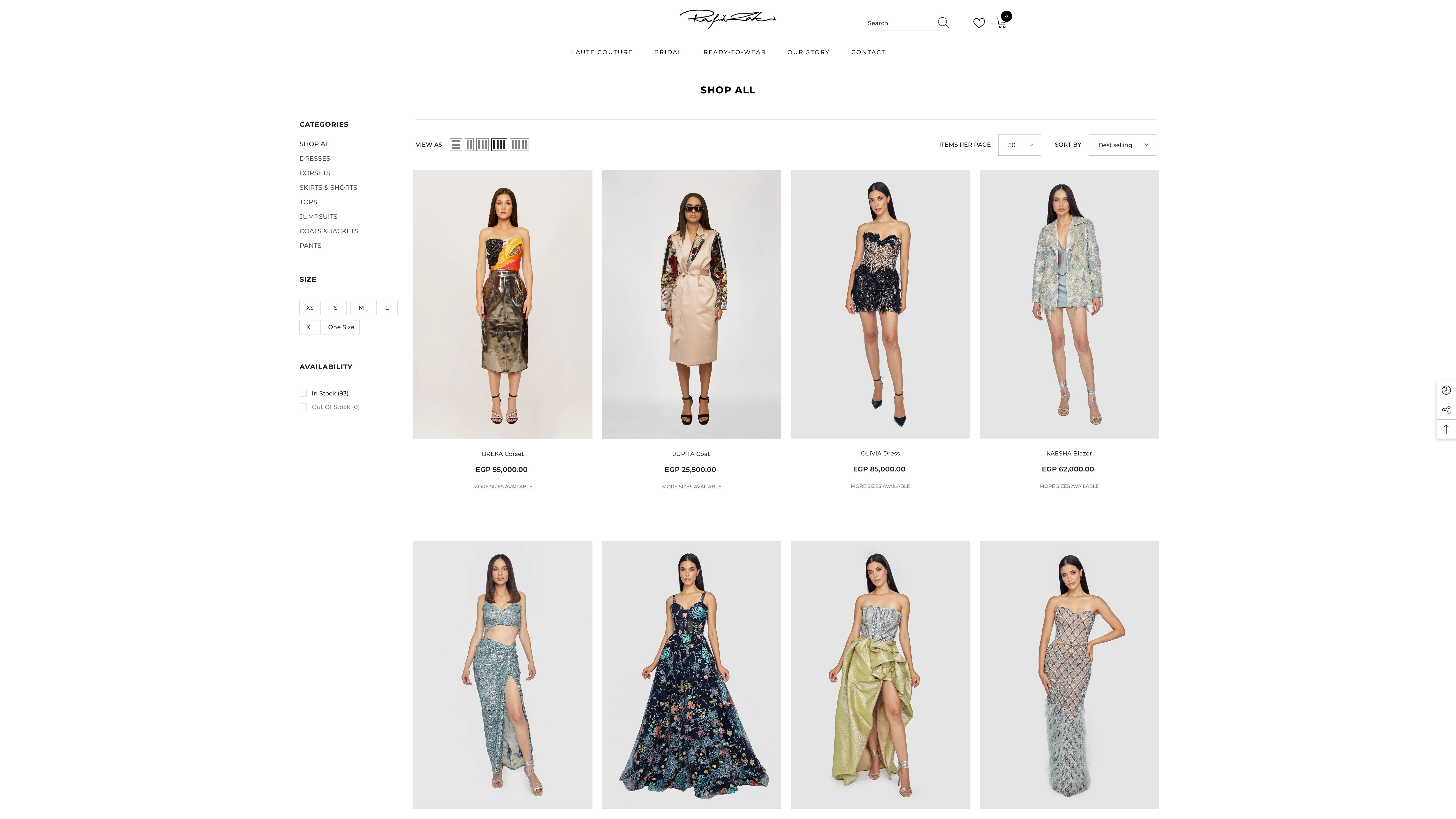Viewport: 1456px width, 819px height.
Task: Open the wishlist heart icon
Action: pyautogui.click(x=979, y=23)
